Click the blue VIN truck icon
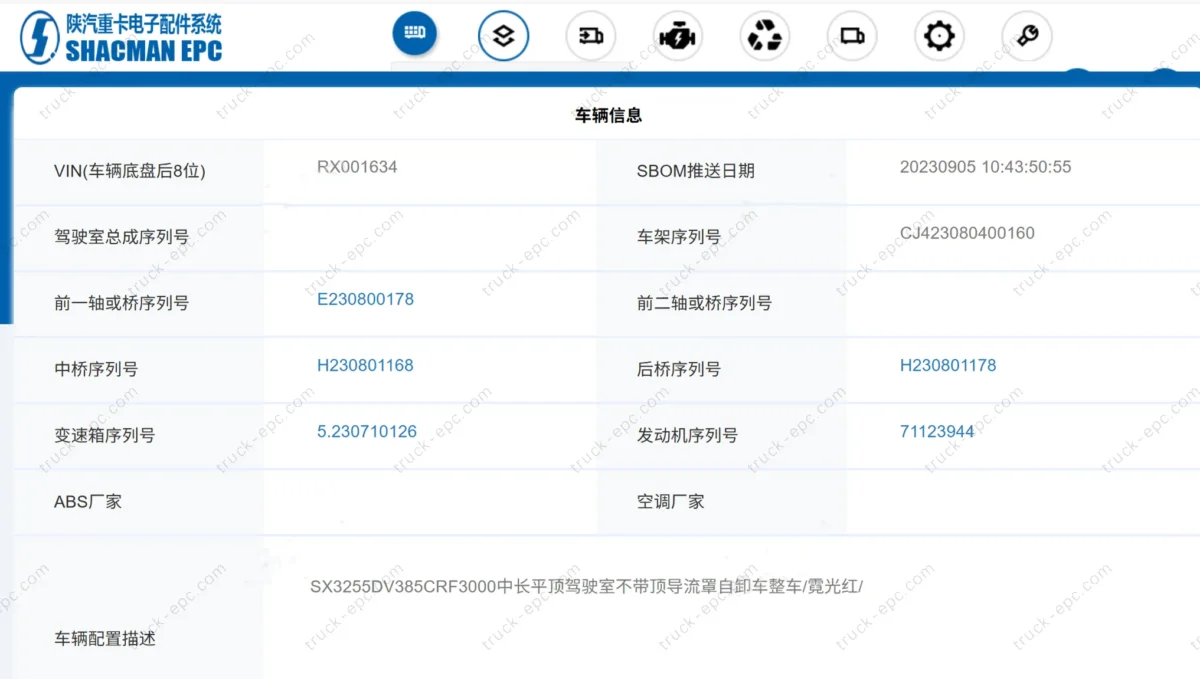Image resolution: width=1200 pixels, height=679 pixels. (x=414, y=34)
